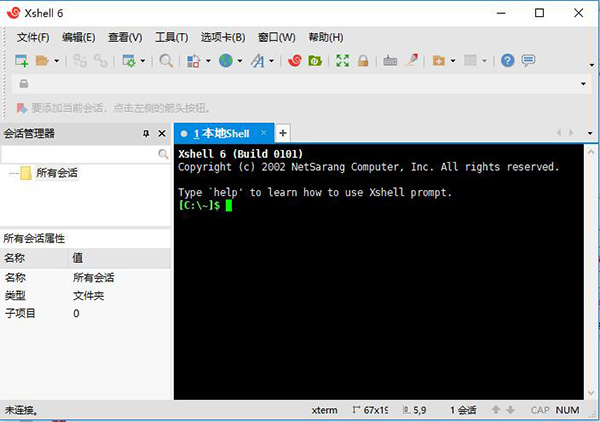Click the globe encoding icon
Image resolution: width=600 pixels, height=422 pixels.
click(x=225, y=61)
